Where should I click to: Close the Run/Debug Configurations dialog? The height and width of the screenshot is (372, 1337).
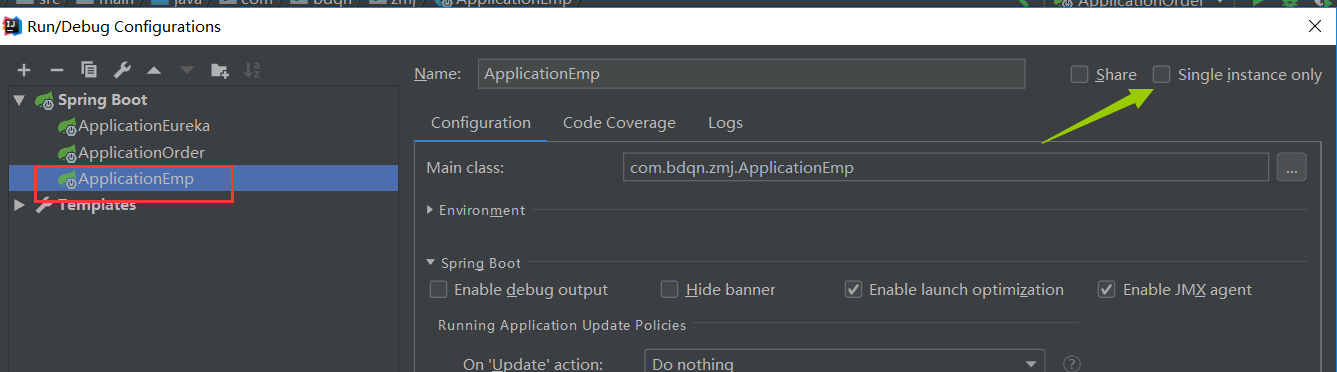click(1315, 27)
